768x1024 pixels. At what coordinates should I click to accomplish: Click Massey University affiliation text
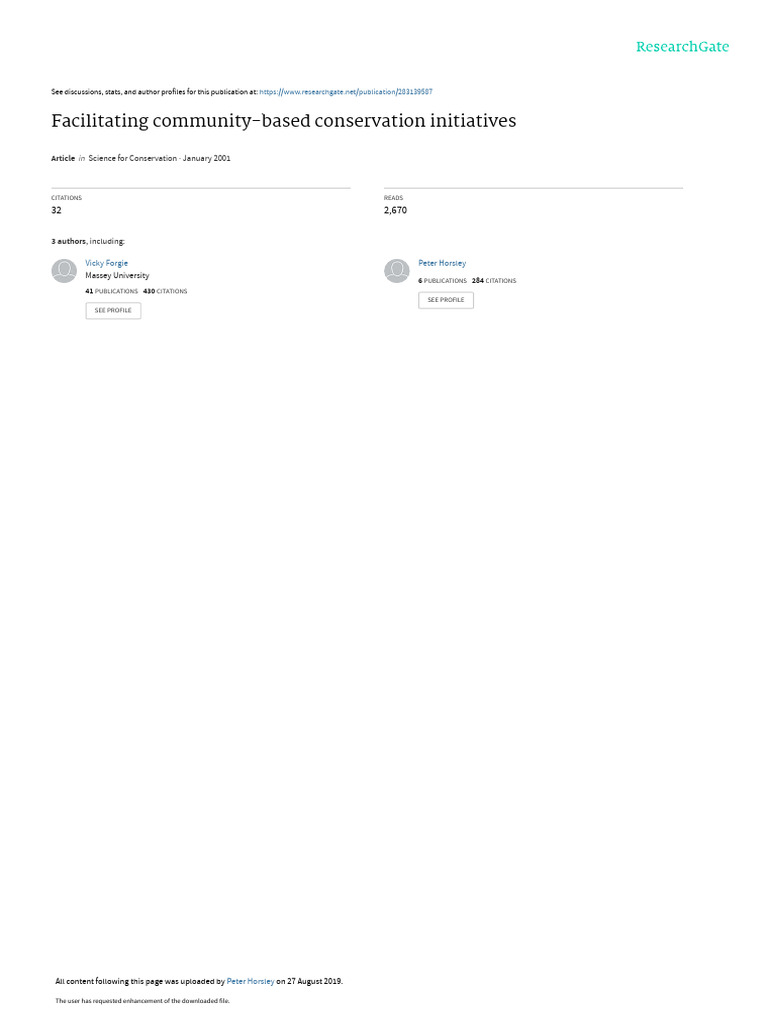(117, 276)
